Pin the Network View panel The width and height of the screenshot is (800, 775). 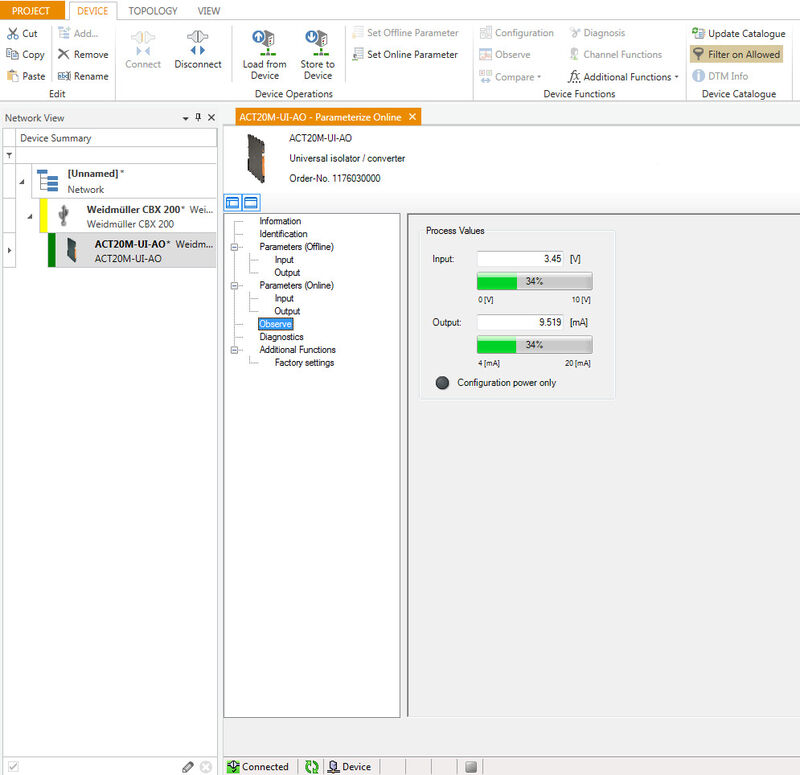tap(197, 118)
